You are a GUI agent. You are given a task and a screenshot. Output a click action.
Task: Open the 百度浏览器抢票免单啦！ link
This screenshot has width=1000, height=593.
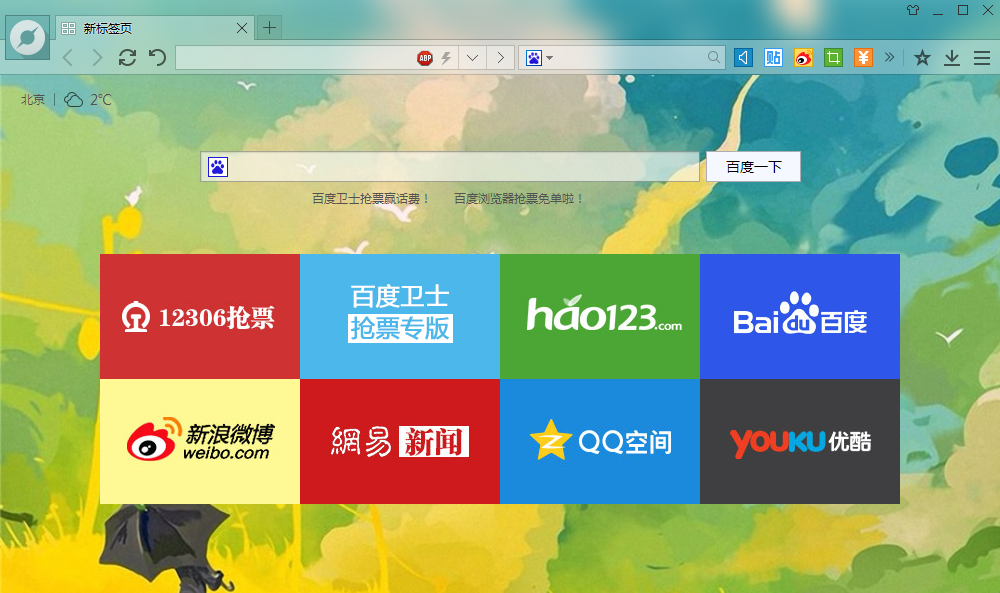click(x=518, y=199)
